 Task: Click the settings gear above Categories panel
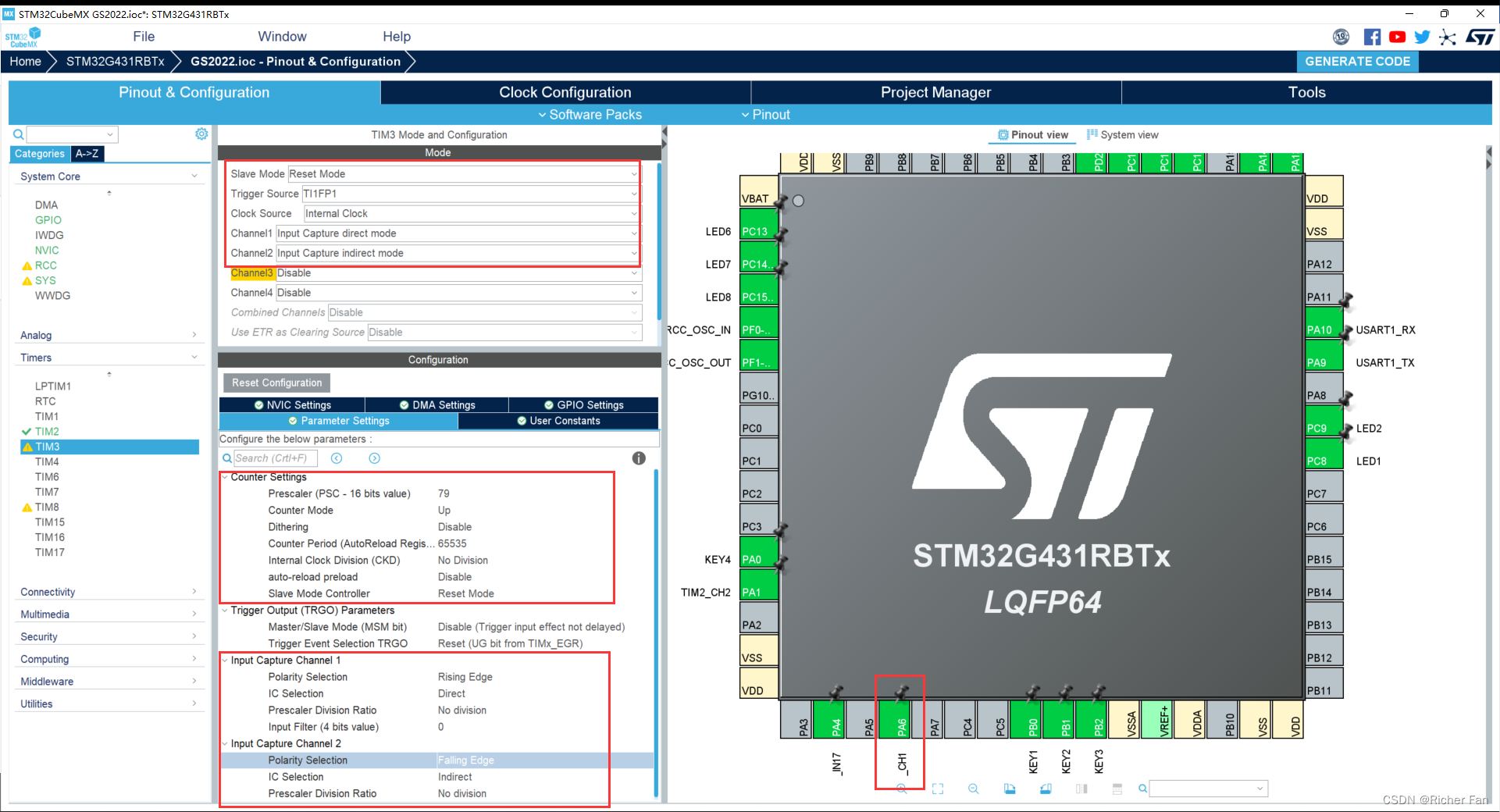pyautogui.click(x=201, y=134)
